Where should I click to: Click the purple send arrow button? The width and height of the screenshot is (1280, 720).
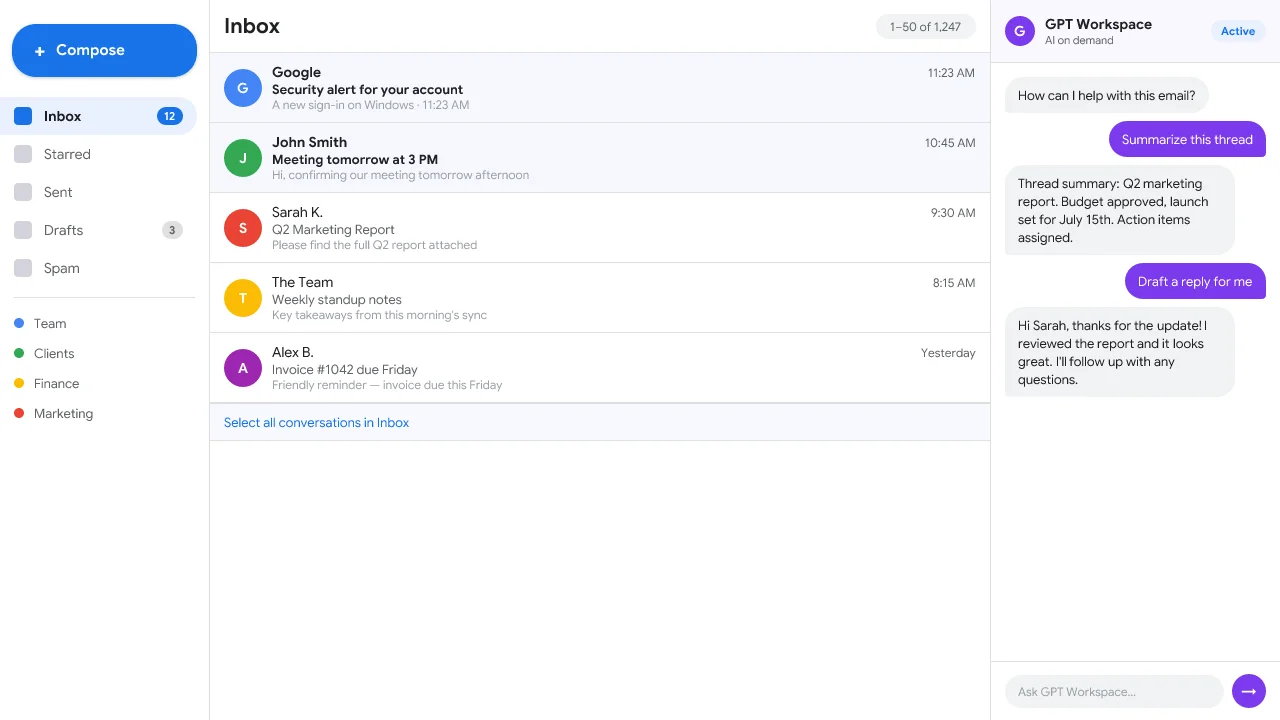tap(1249, 691)
